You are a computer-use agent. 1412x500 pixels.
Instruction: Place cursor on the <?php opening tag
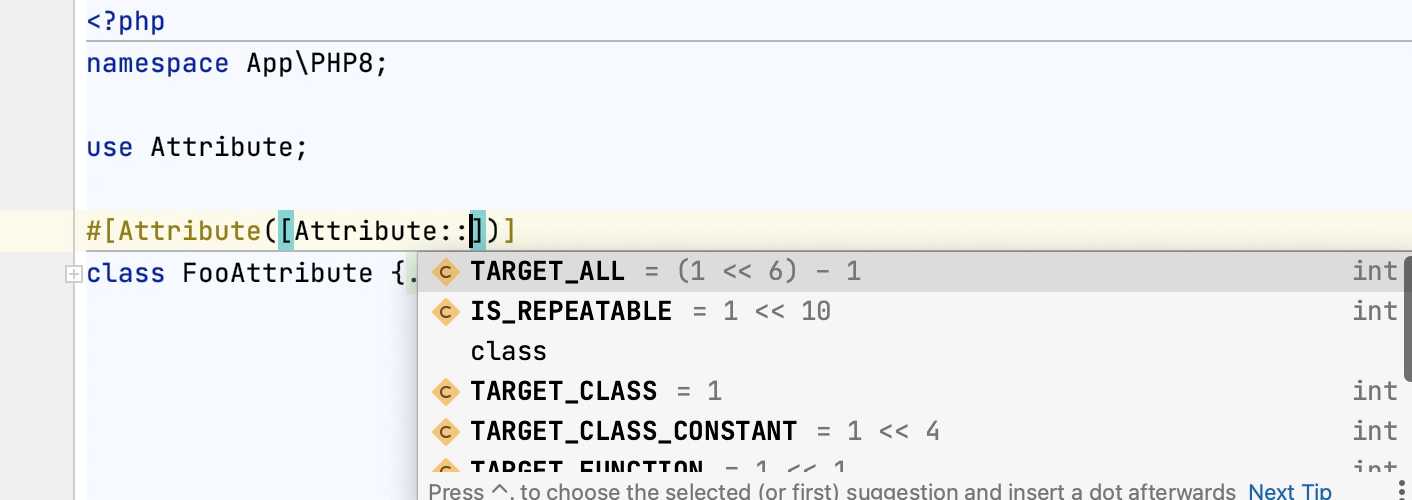126,21
